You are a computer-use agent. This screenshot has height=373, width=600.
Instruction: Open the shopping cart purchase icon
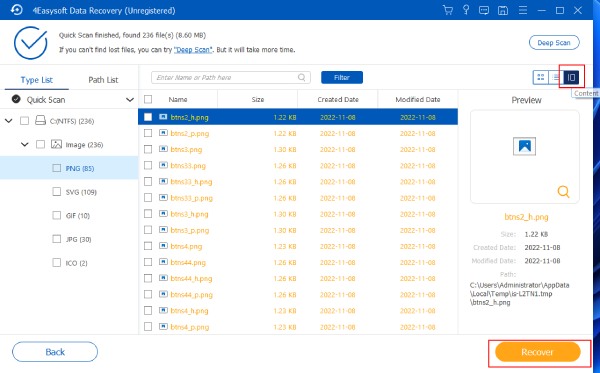point(448,10)
